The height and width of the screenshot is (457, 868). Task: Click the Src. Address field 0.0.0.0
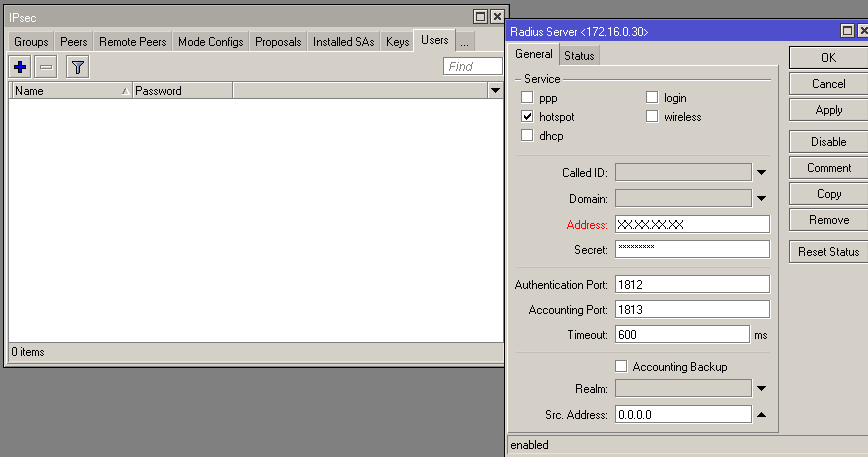click(x=683, y=414)
